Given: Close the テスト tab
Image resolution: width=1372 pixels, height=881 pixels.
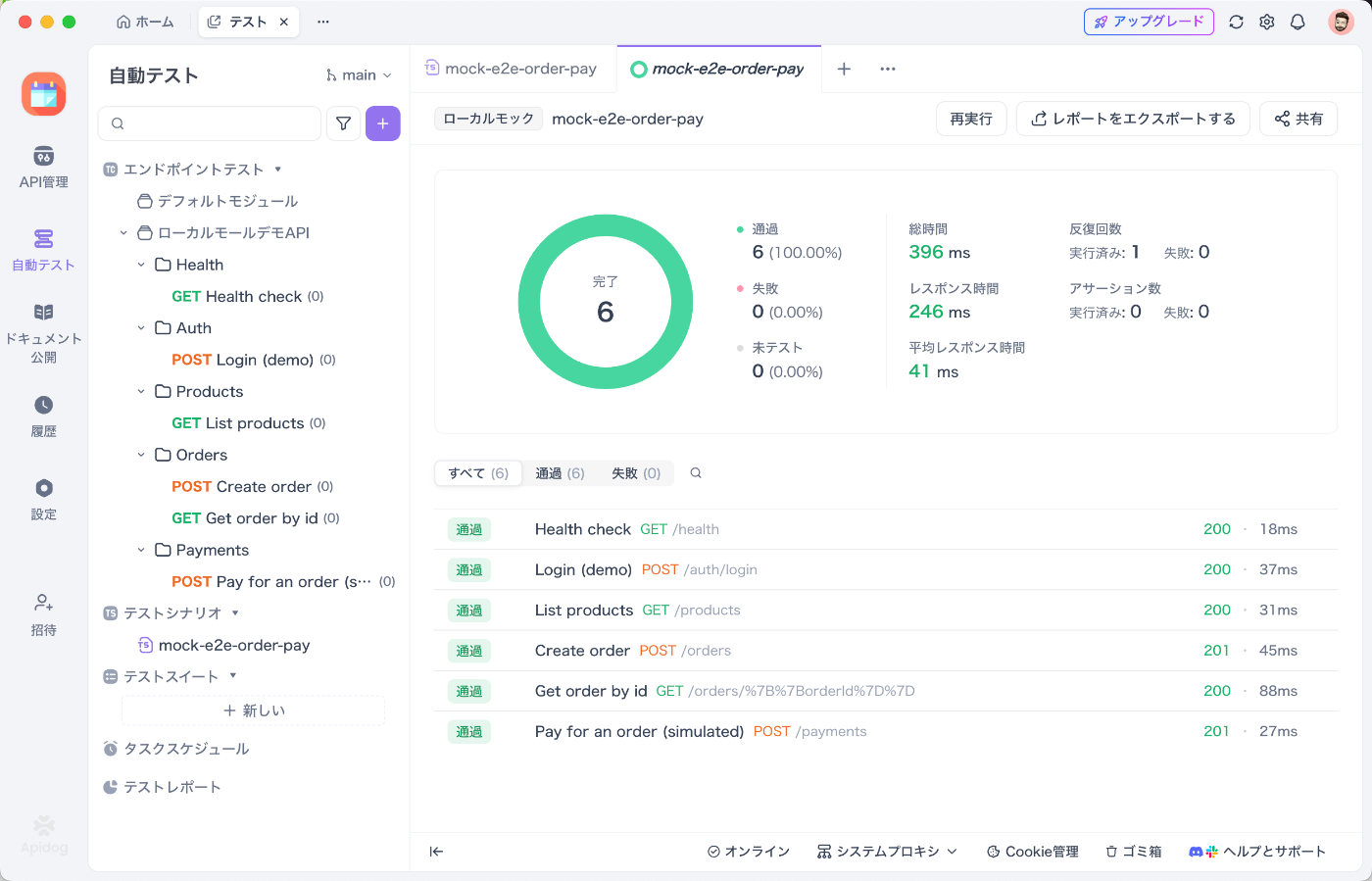Looking at the screenshot, I should tap(284, 22).
